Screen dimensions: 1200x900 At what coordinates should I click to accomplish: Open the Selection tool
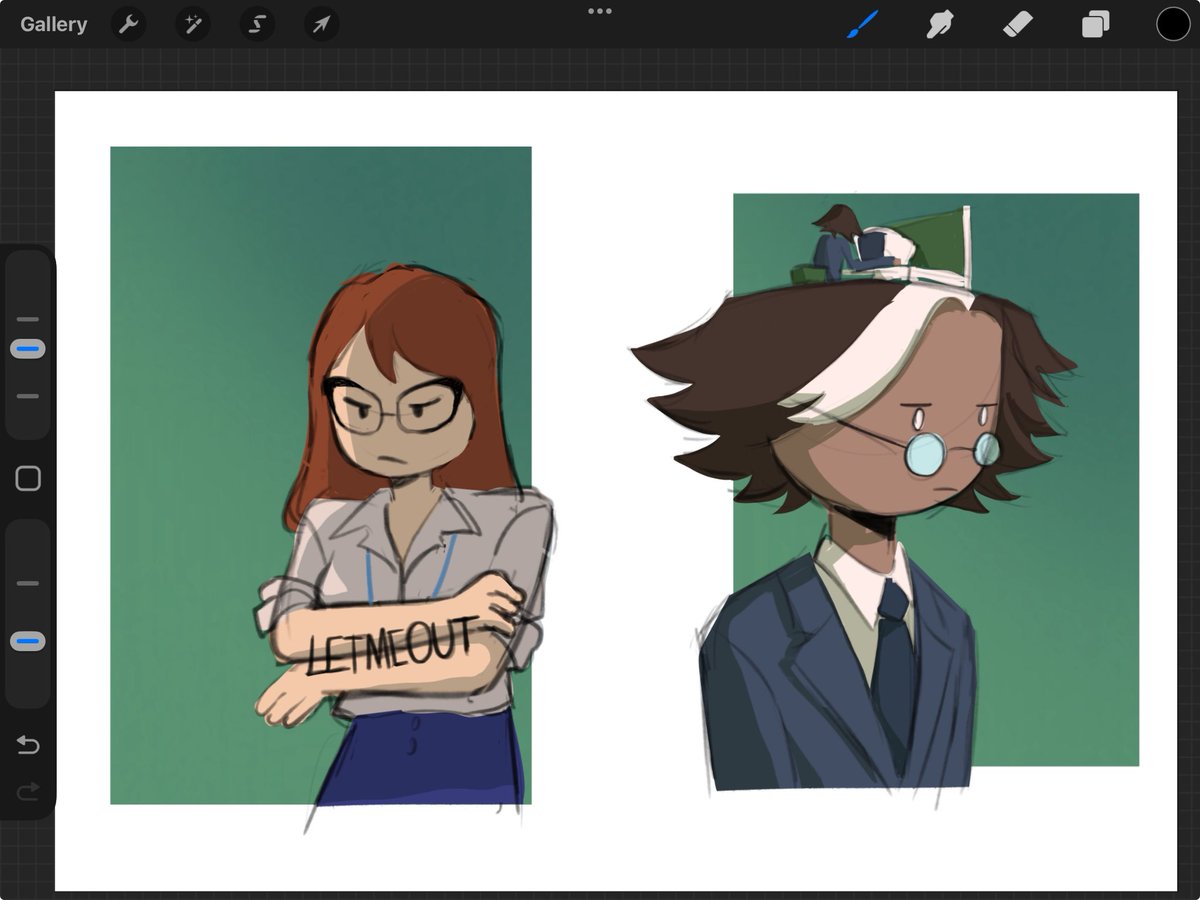[x=256, y=24]
